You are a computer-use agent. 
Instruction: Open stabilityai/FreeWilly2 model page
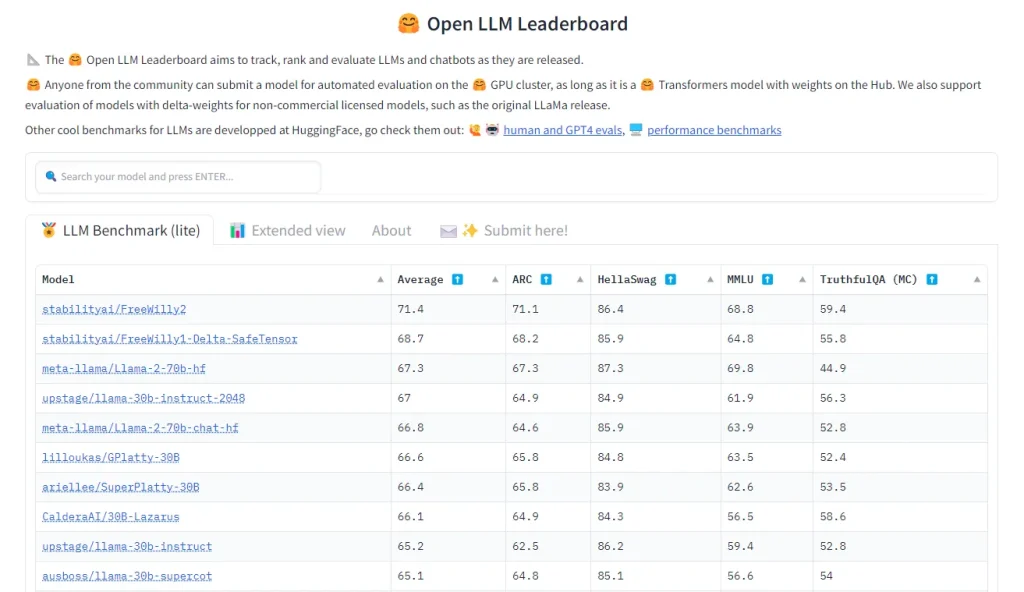click(x=114, y=310)
